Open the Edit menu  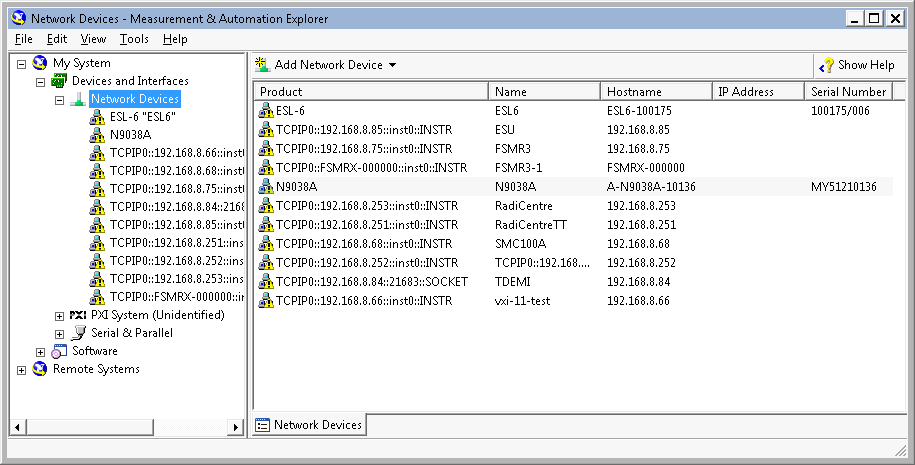tap(57, 39)
